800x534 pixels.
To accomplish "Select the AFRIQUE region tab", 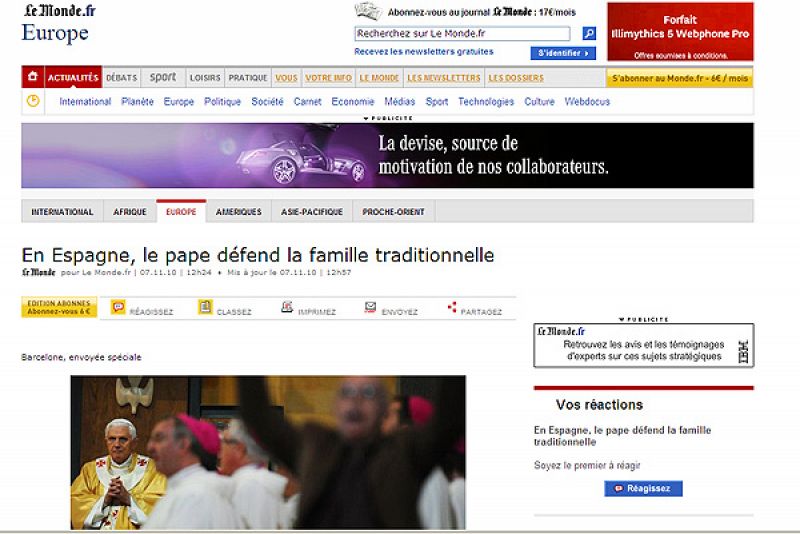I will pos(130,212).
